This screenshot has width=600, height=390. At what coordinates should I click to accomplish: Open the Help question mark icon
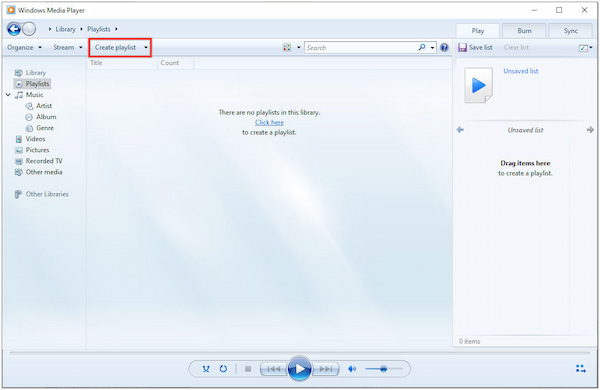444,47
